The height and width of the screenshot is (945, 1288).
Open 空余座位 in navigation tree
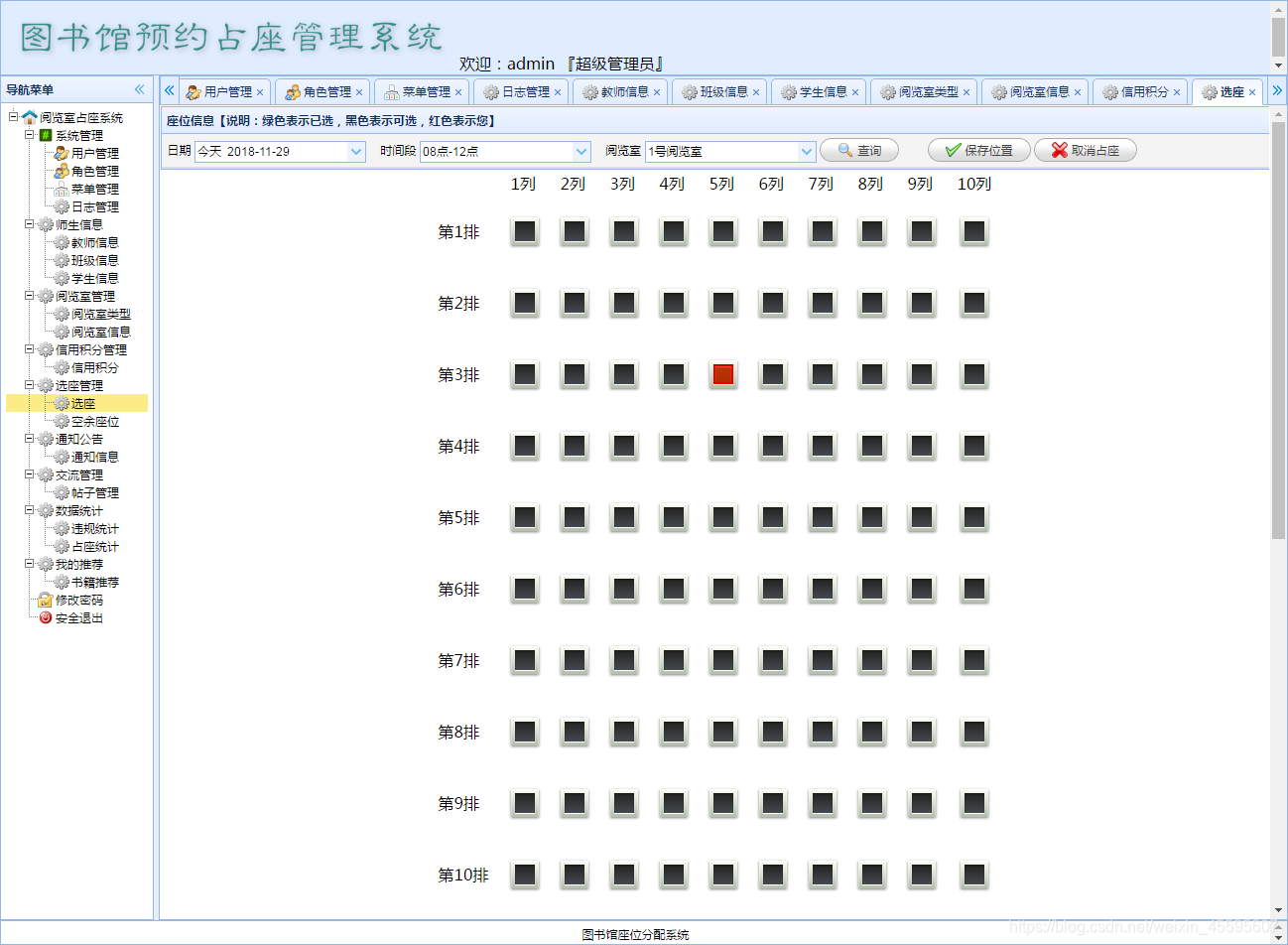pos(94,422)
